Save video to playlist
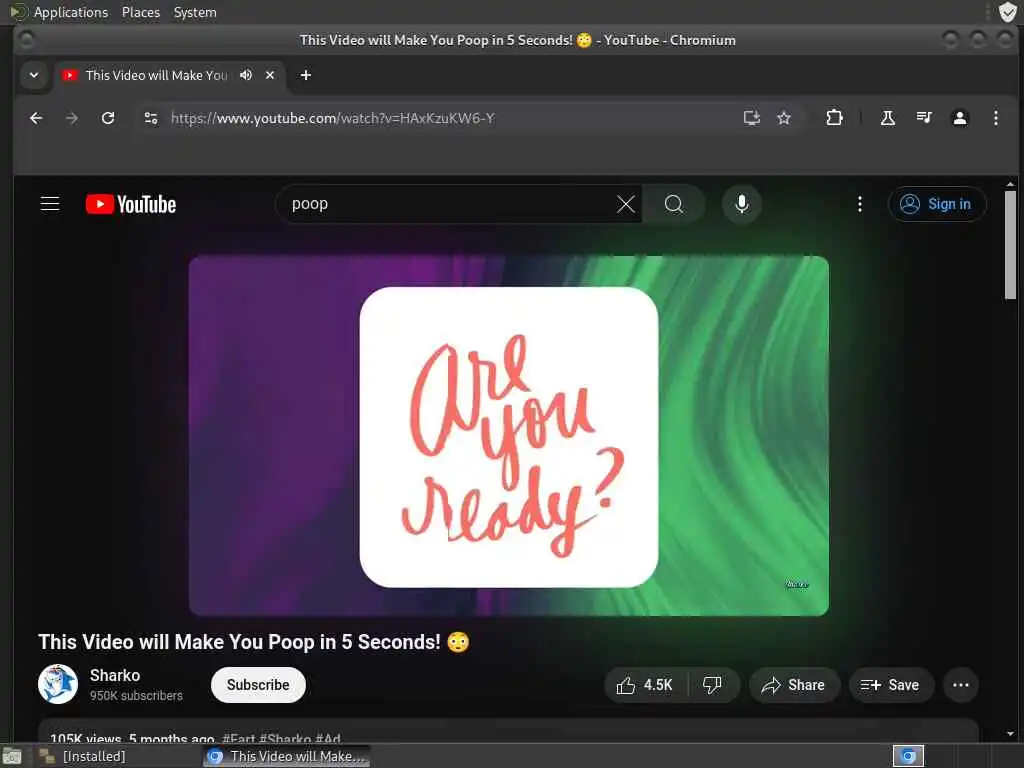 (x=891, y=685)
